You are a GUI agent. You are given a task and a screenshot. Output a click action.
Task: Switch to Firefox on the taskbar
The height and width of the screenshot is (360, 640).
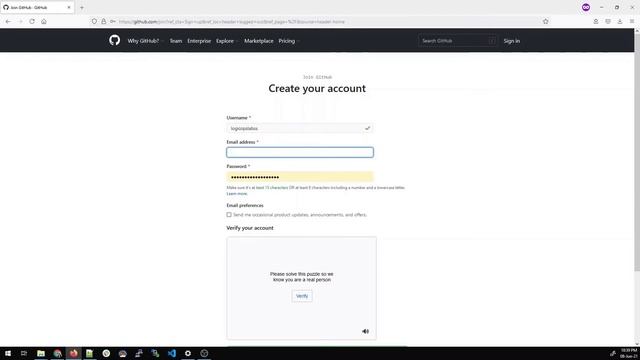click(x=73, y=353)
